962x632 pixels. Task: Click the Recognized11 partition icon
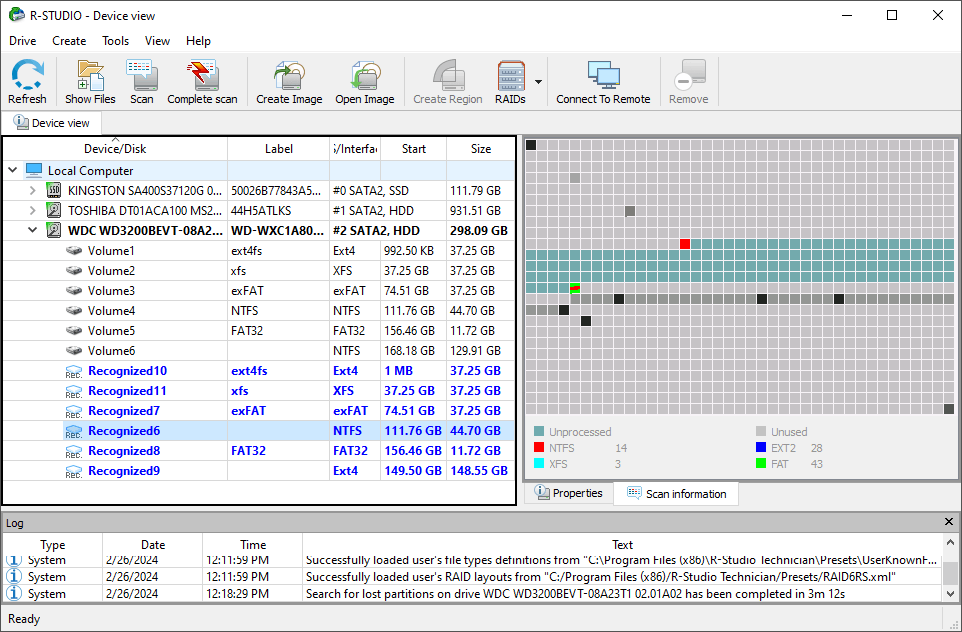click(x=74, y=391)
